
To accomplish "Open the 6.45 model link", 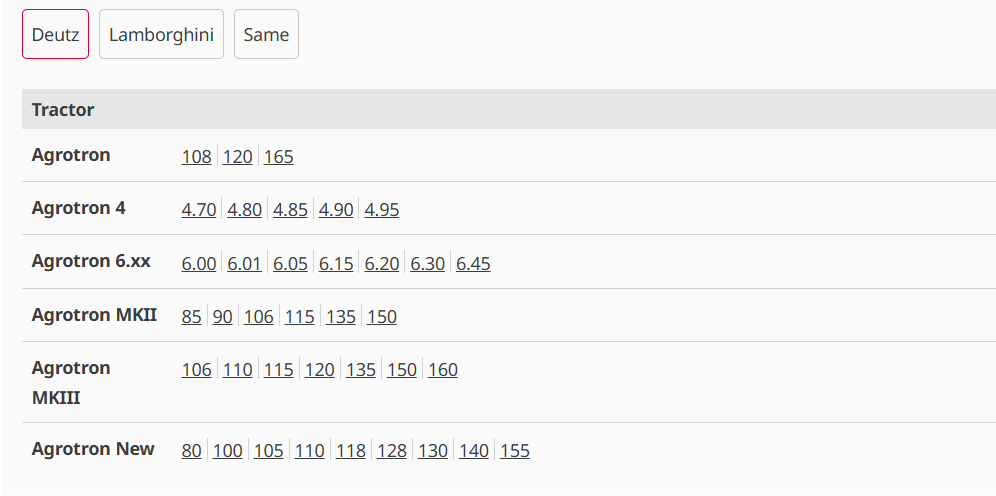I will pyautogui.click(x=473, y=264).
